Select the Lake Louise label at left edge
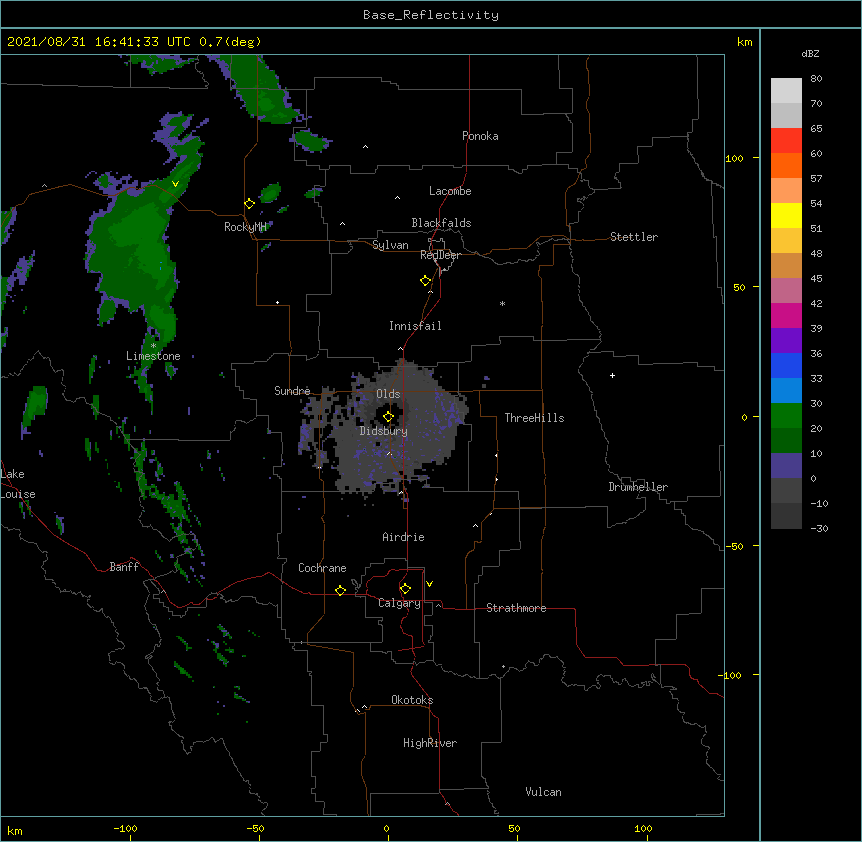 pos(18,484)
